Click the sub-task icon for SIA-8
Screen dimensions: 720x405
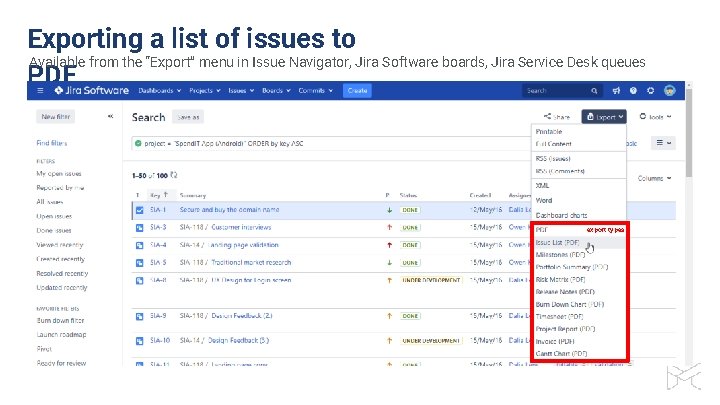click(140, 280)
